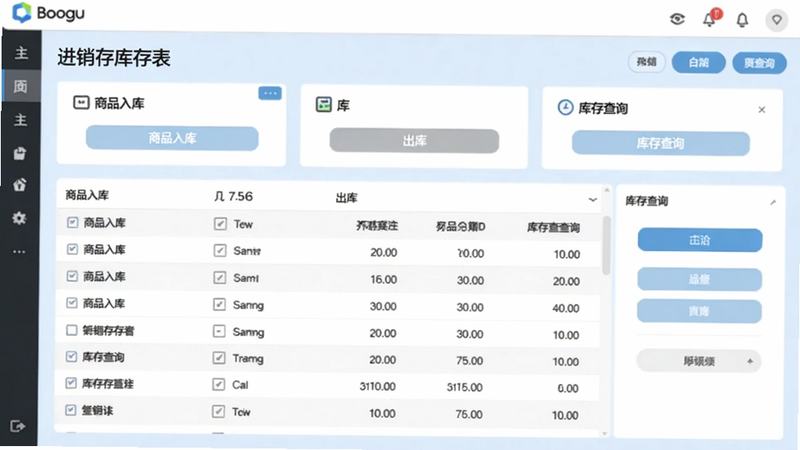Viewport: 800px width, 450px height.
Task: Expand the 出库 table header chevron
Action: point(592,199)
